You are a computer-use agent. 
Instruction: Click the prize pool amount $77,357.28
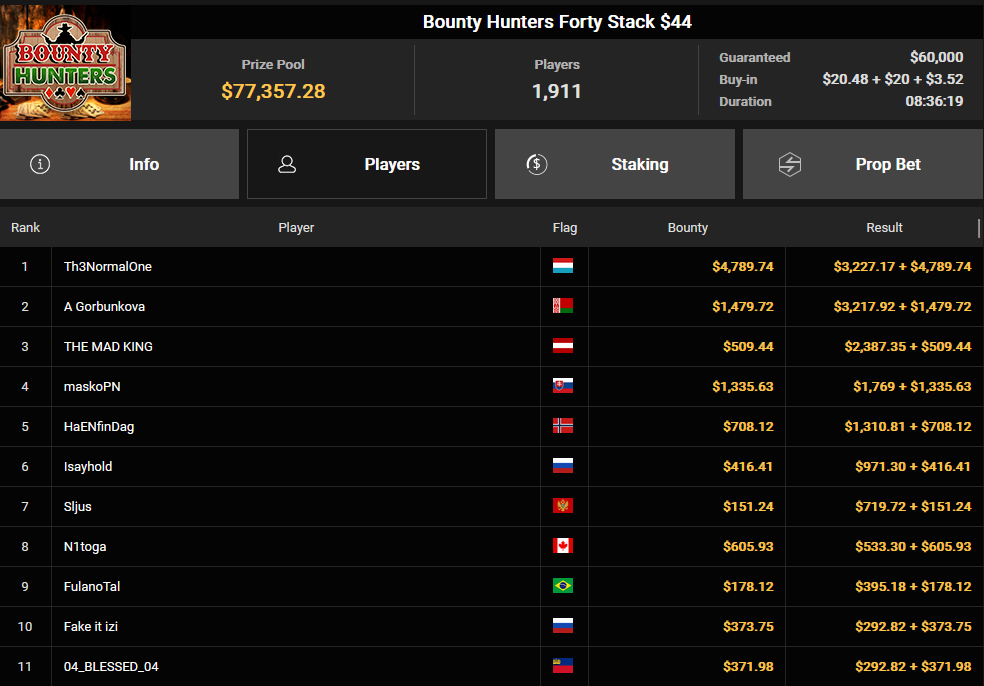273,92
